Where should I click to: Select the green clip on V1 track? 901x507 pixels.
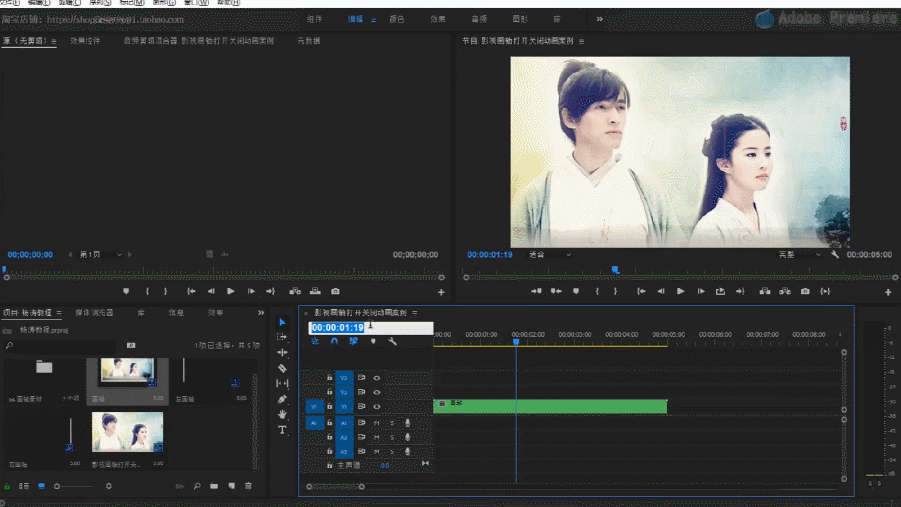point(550,406)
